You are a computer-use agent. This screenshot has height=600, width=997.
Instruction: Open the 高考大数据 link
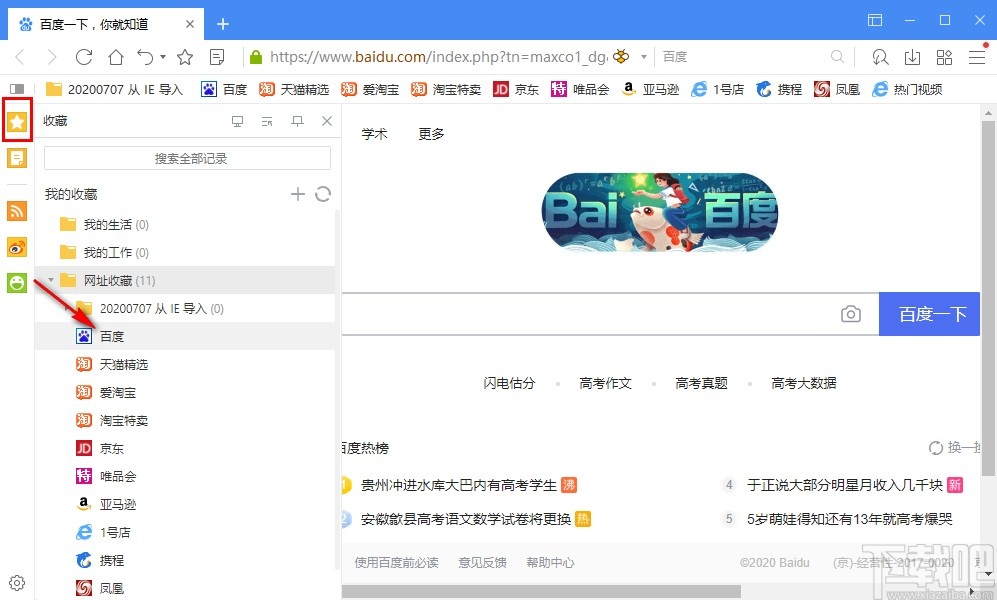804,383
